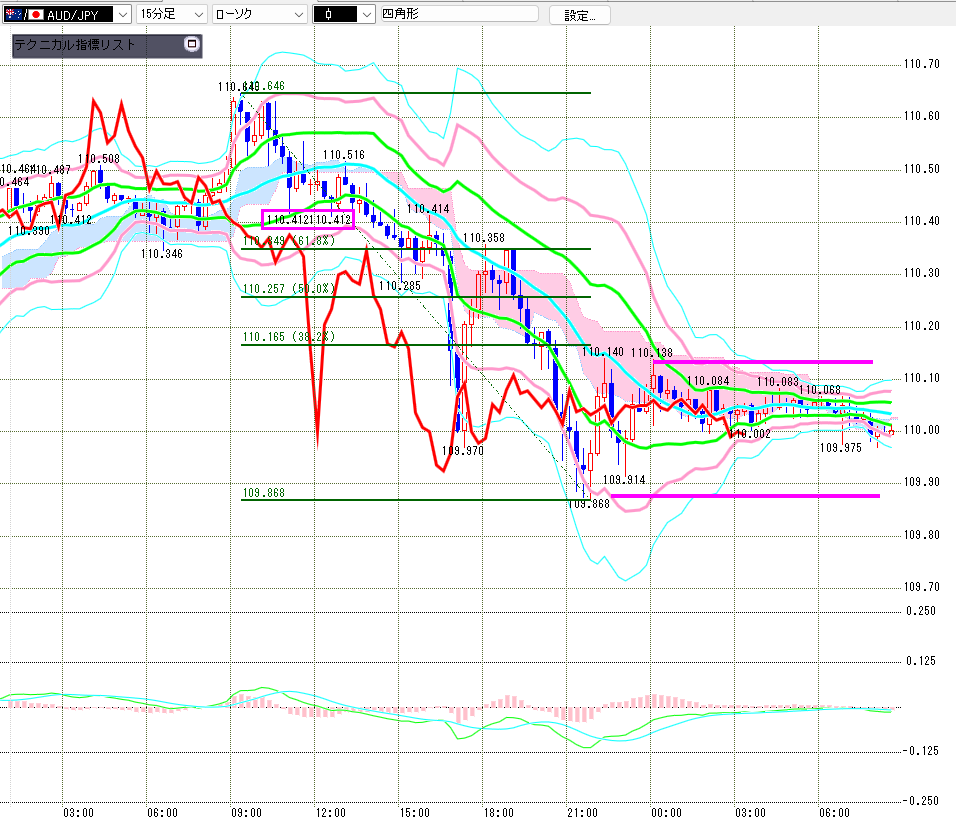Restore the テクニカル指標リスト panel with its square icon
Viewport: 956px width, 821px height.
pos(191,44)
